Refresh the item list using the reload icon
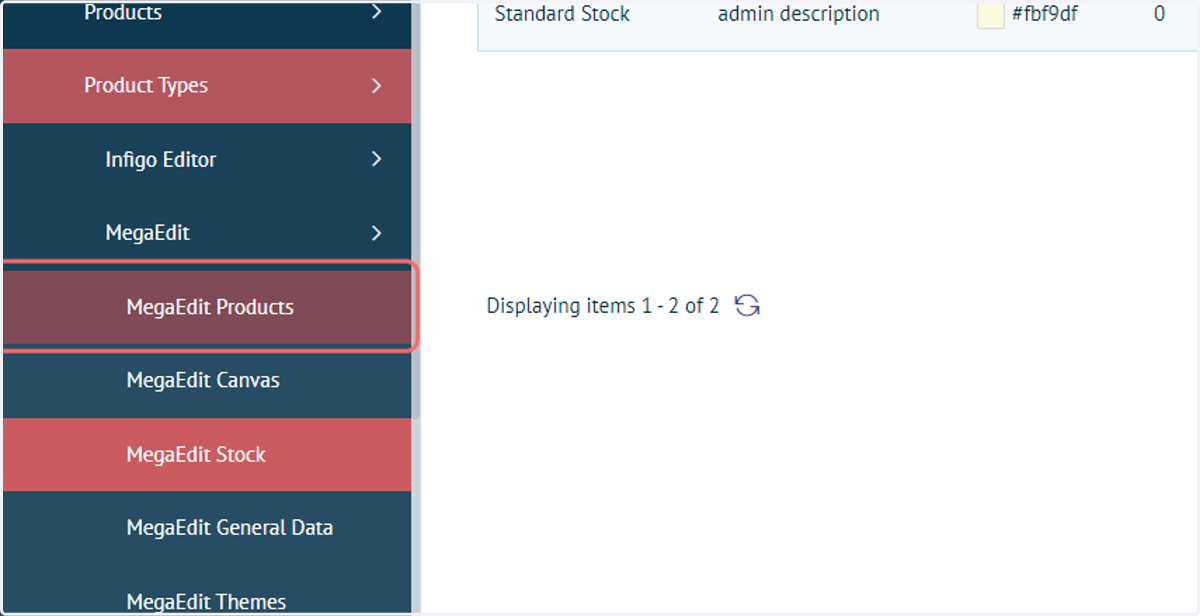 (747, 305)
